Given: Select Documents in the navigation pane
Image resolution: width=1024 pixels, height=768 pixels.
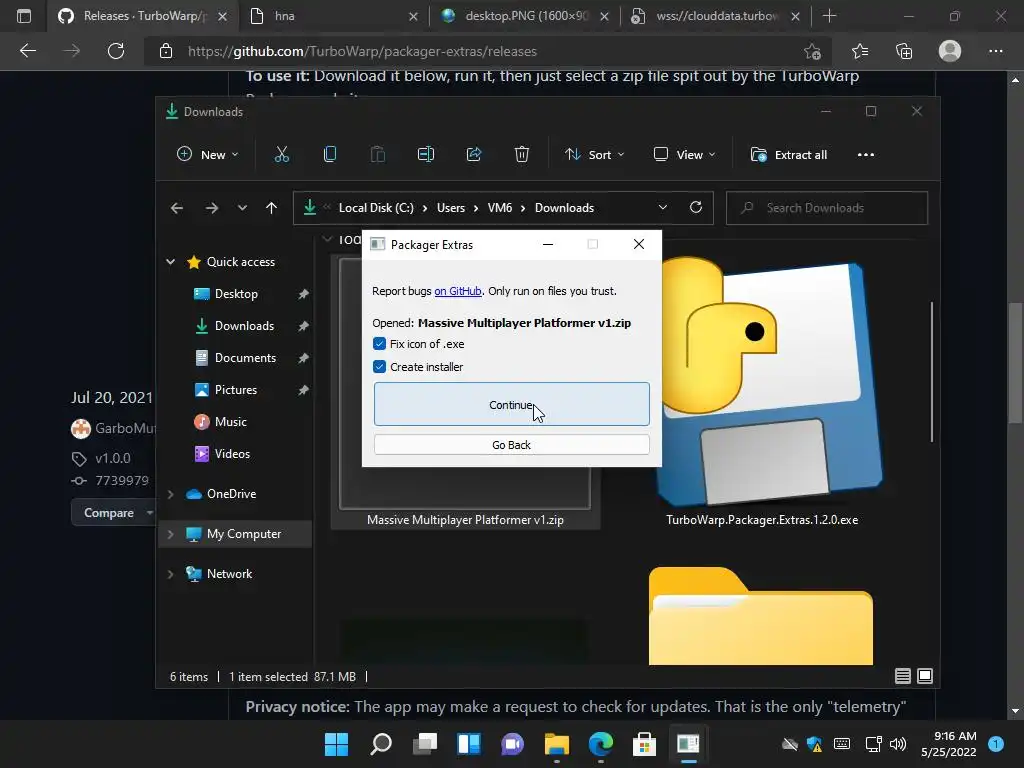Looking at the screenshot, I should [246, 358].
